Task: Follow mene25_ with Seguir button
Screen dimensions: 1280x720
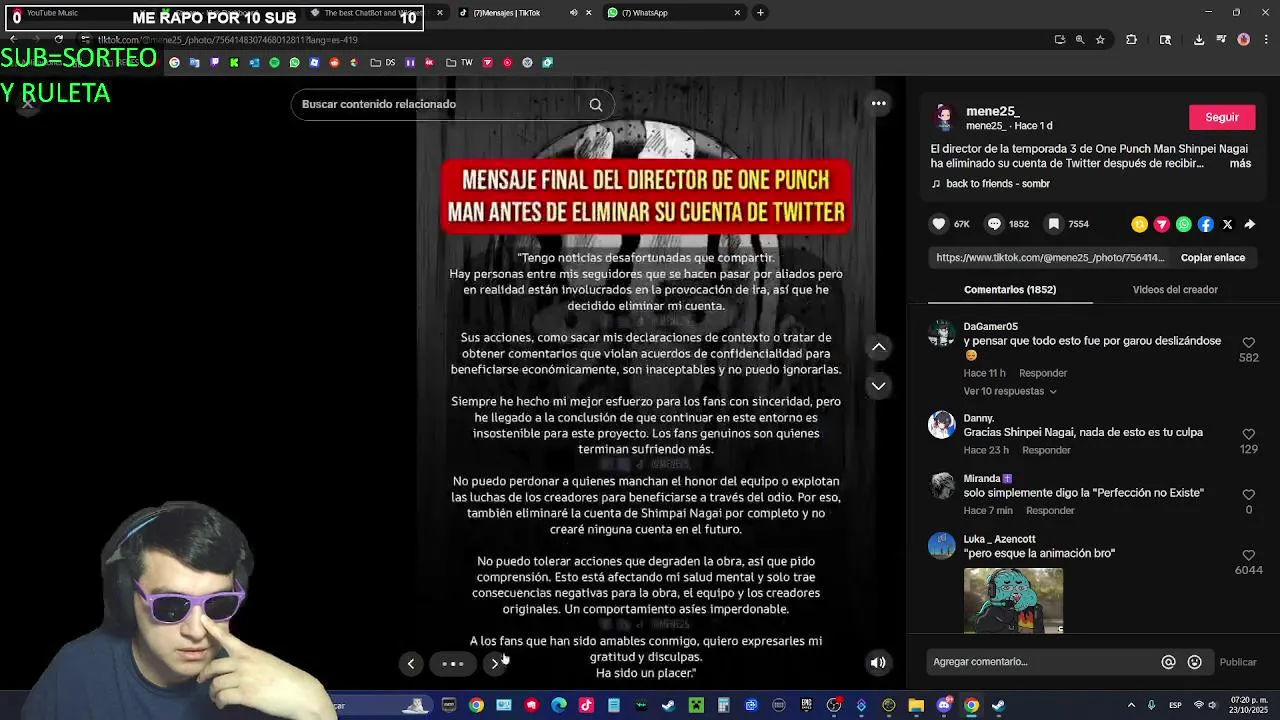Action: point(1221,117)
